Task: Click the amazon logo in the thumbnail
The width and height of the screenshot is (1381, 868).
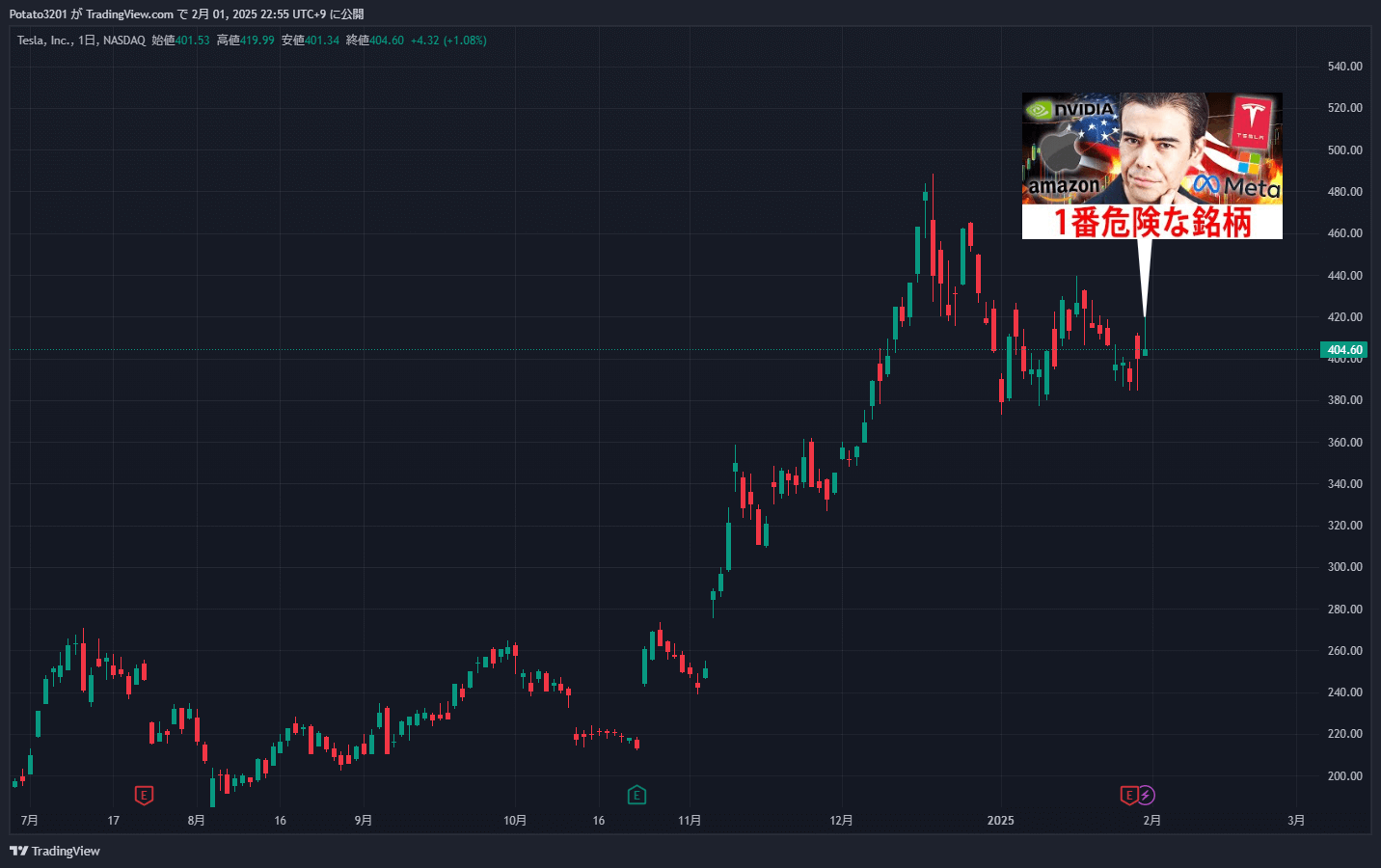Action: point(1064,185)
